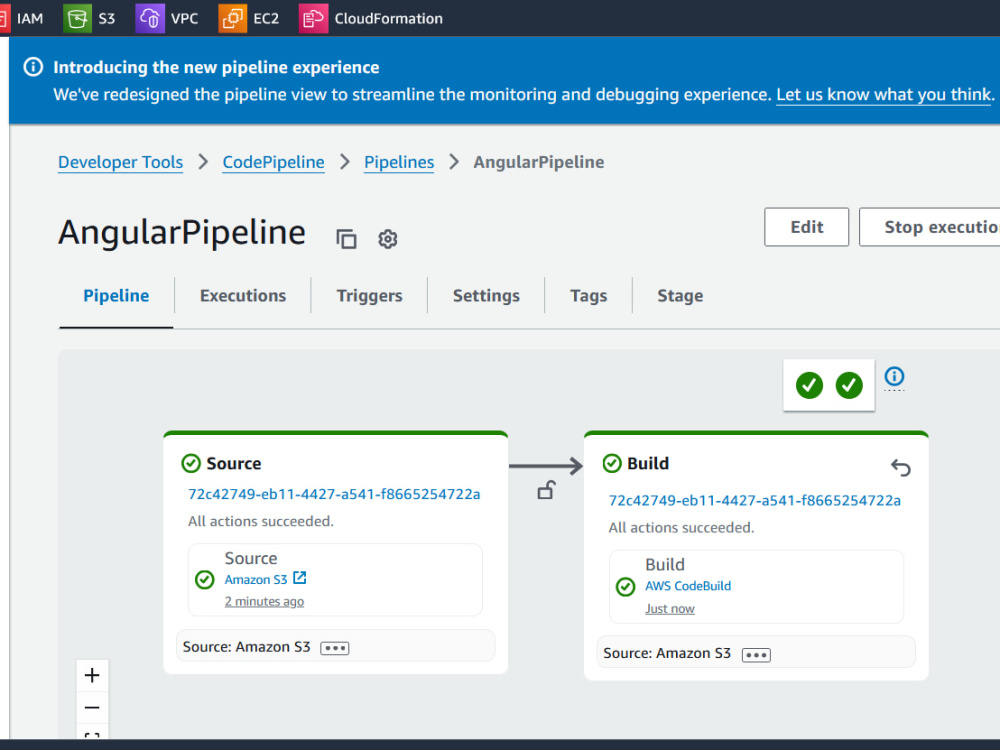Screen dimensions: 1000x750
Task: Open the Settings tab
Action: [x=486, y=296]
